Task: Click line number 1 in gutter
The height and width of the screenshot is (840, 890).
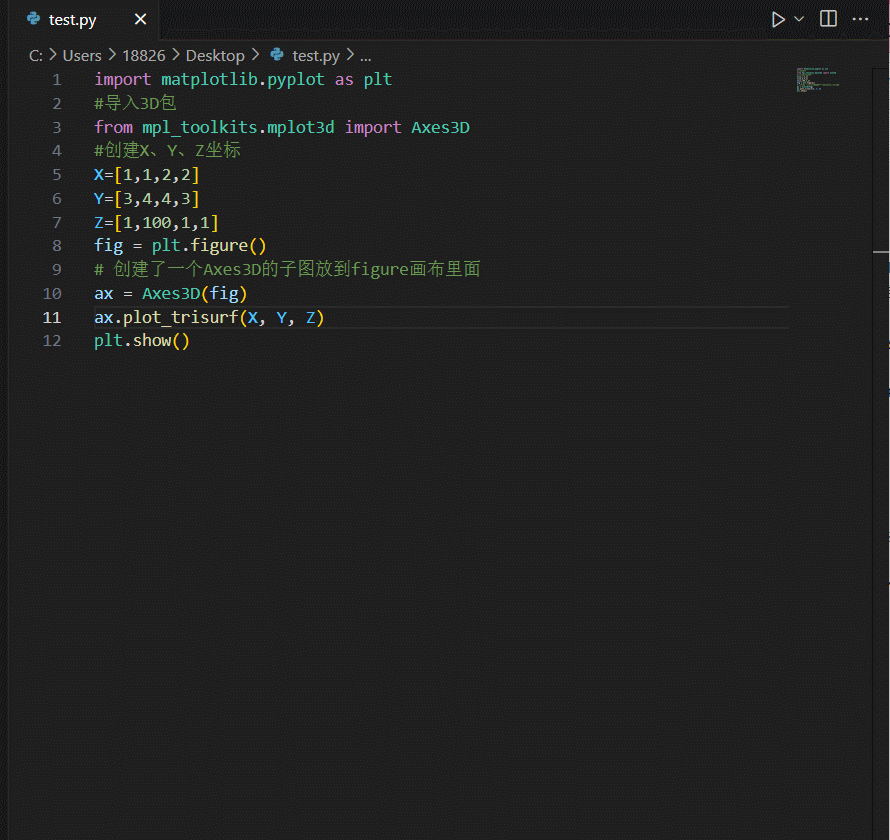Action: (x=57, y=79)
